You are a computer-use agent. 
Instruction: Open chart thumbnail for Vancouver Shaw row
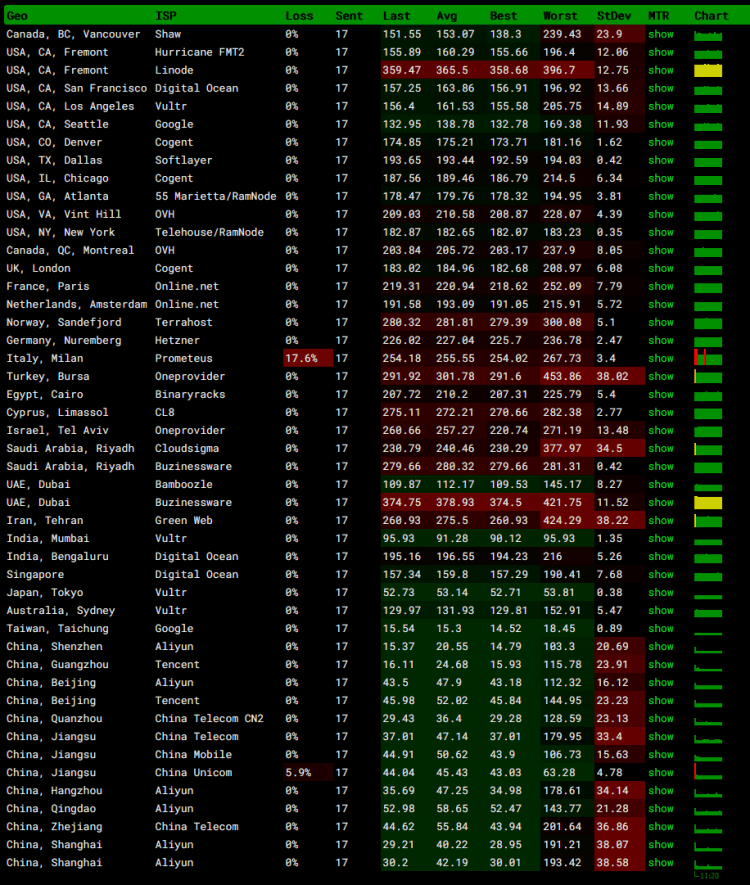click(x=708, y=36)
